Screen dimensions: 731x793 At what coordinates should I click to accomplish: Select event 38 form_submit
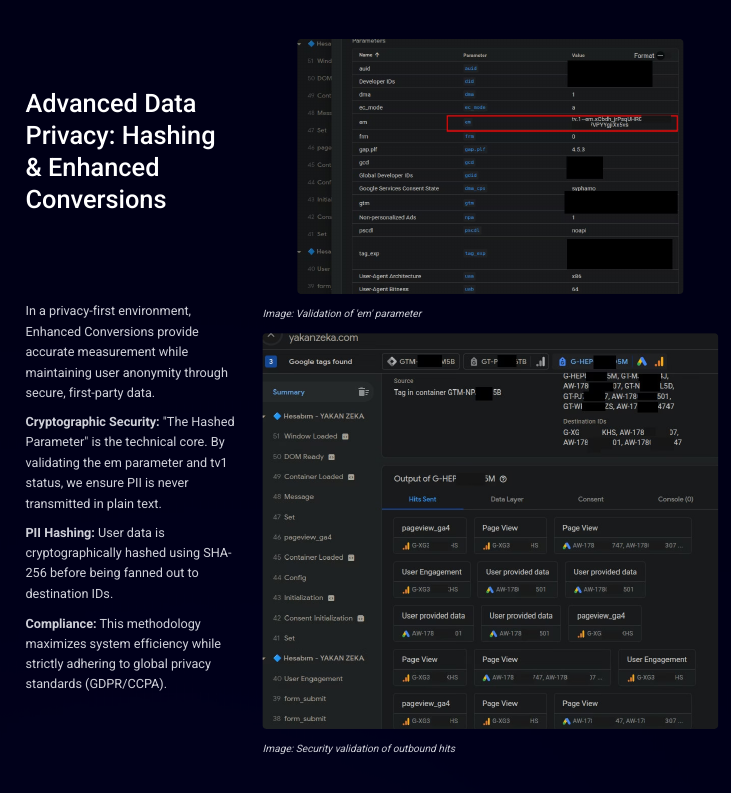(x=299, y=719)
